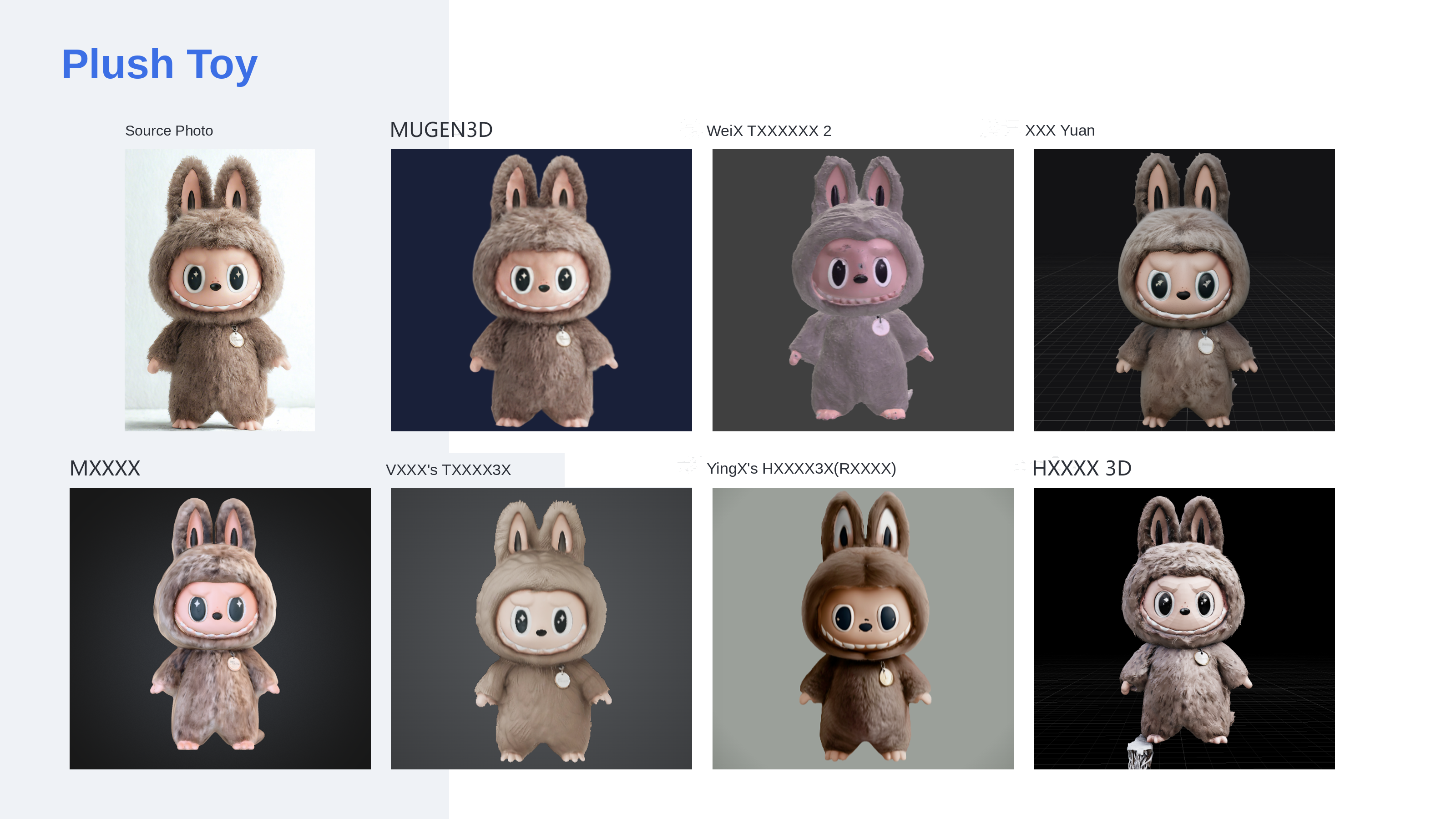Select the YingX's HXXXX3X(RXXXX) label

click(801, 469)
